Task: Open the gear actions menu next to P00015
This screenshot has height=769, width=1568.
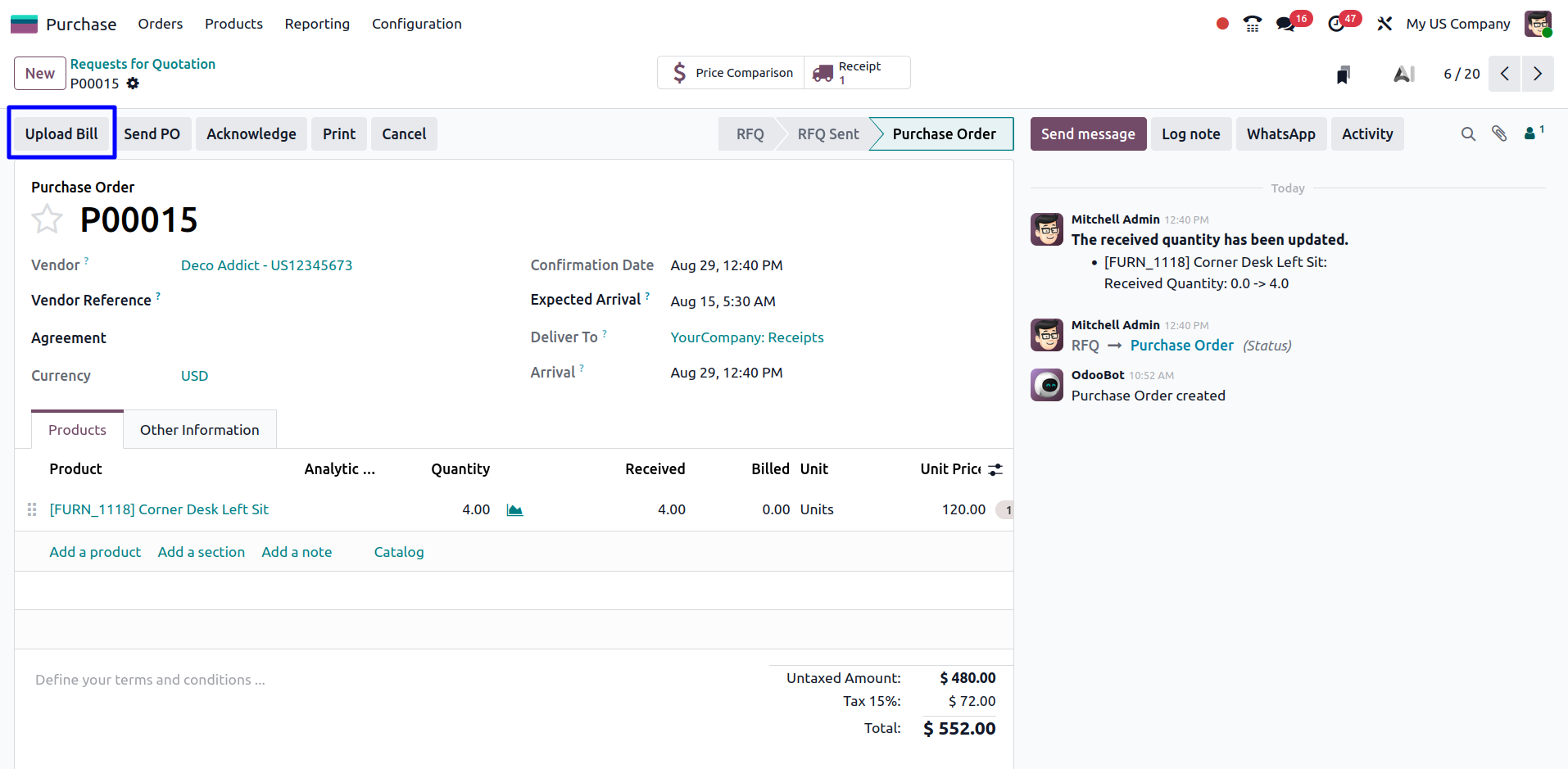Action: (133, 84)
